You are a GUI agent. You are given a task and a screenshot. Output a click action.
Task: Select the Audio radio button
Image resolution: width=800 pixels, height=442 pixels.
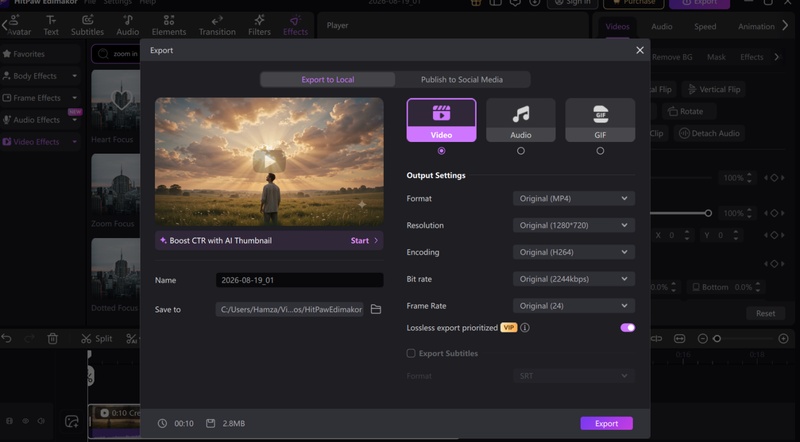[x=520, y=151]
